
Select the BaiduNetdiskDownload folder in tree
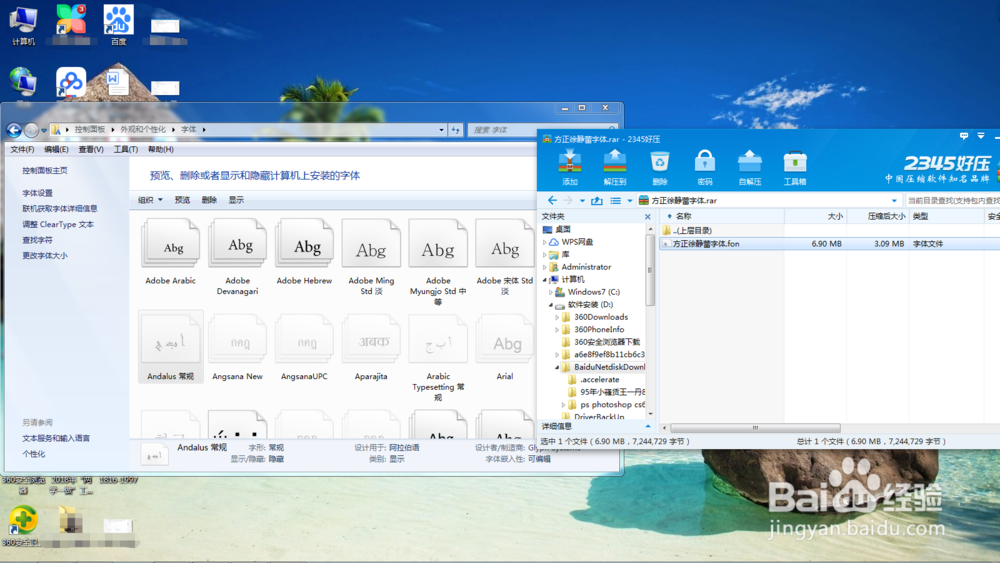tap(609, 367)
